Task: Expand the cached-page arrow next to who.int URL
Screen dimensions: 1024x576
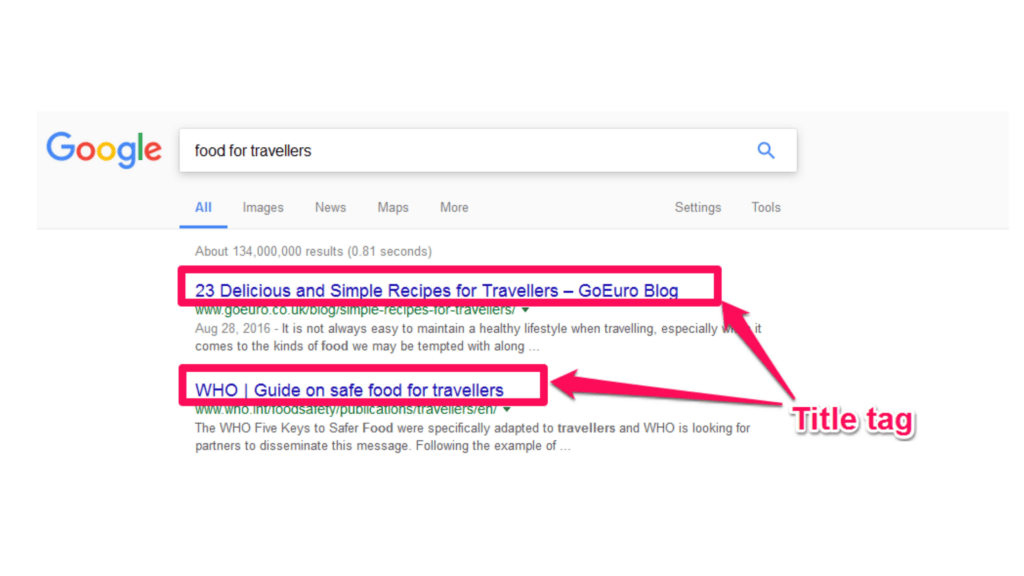Action: pos(506,408)
